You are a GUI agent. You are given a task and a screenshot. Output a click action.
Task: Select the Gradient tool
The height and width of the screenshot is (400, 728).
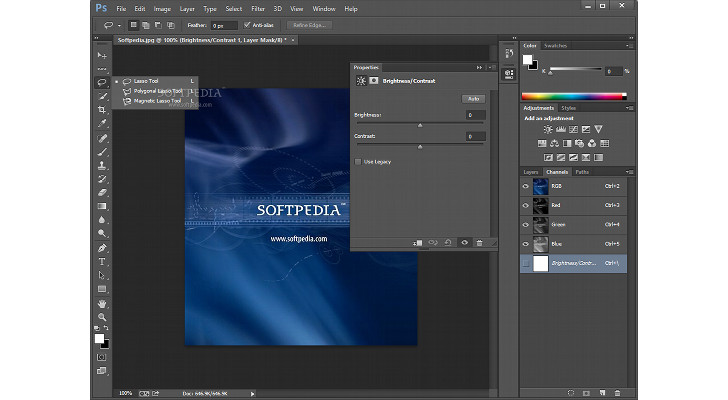coord(102,206)
